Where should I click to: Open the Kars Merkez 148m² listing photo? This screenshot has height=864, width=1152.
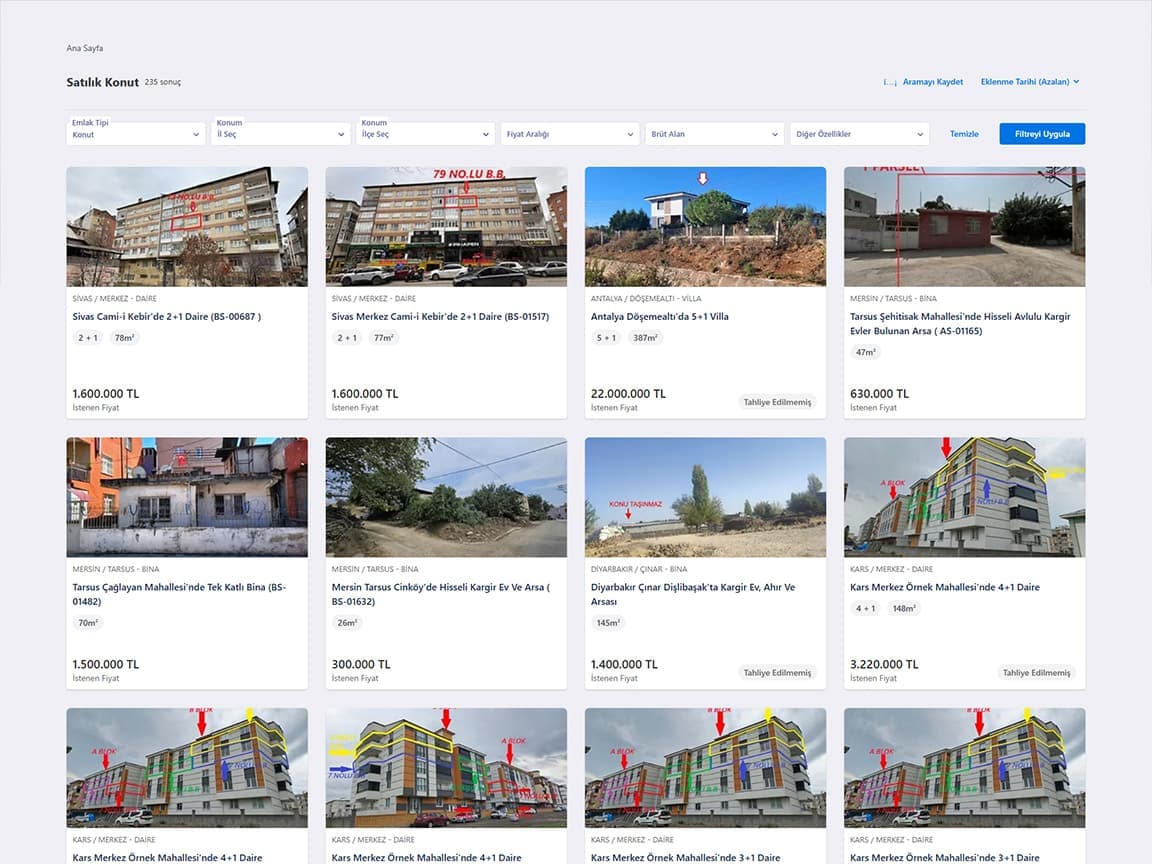click(965, 497)
